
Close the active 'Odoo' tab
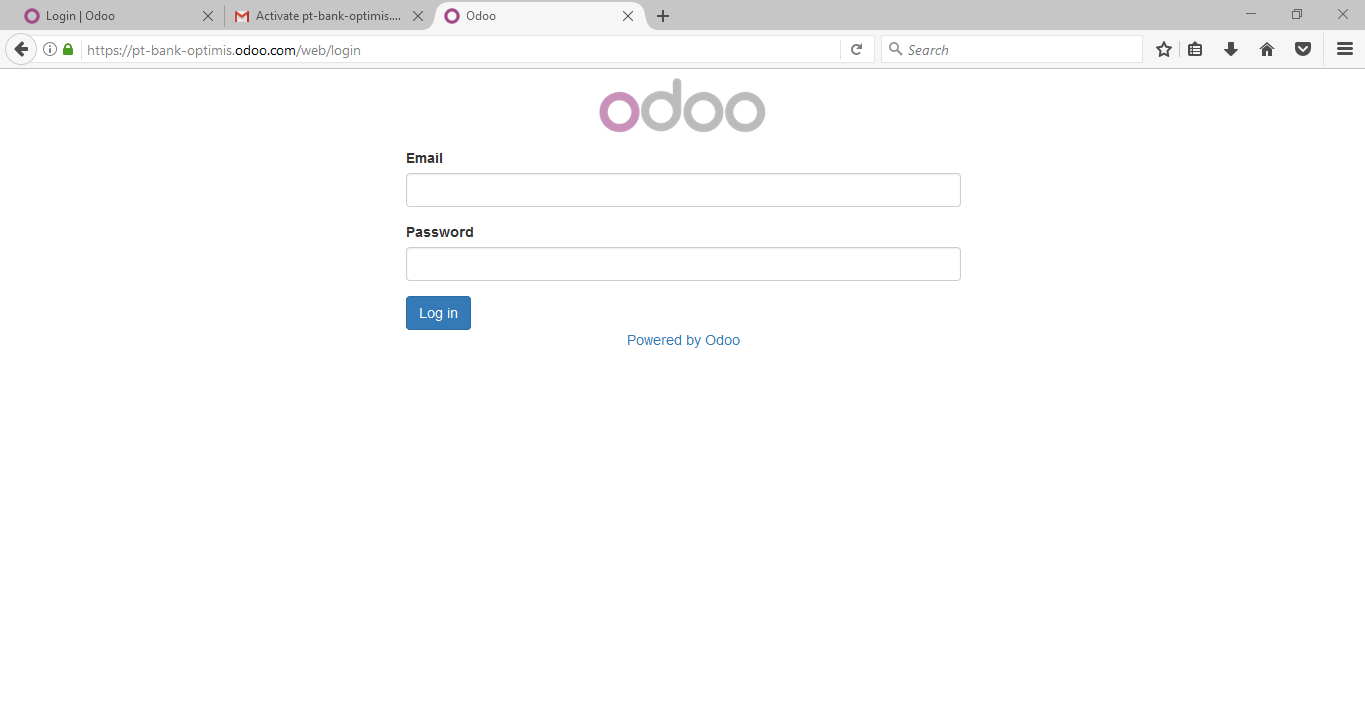pos(628,16)
